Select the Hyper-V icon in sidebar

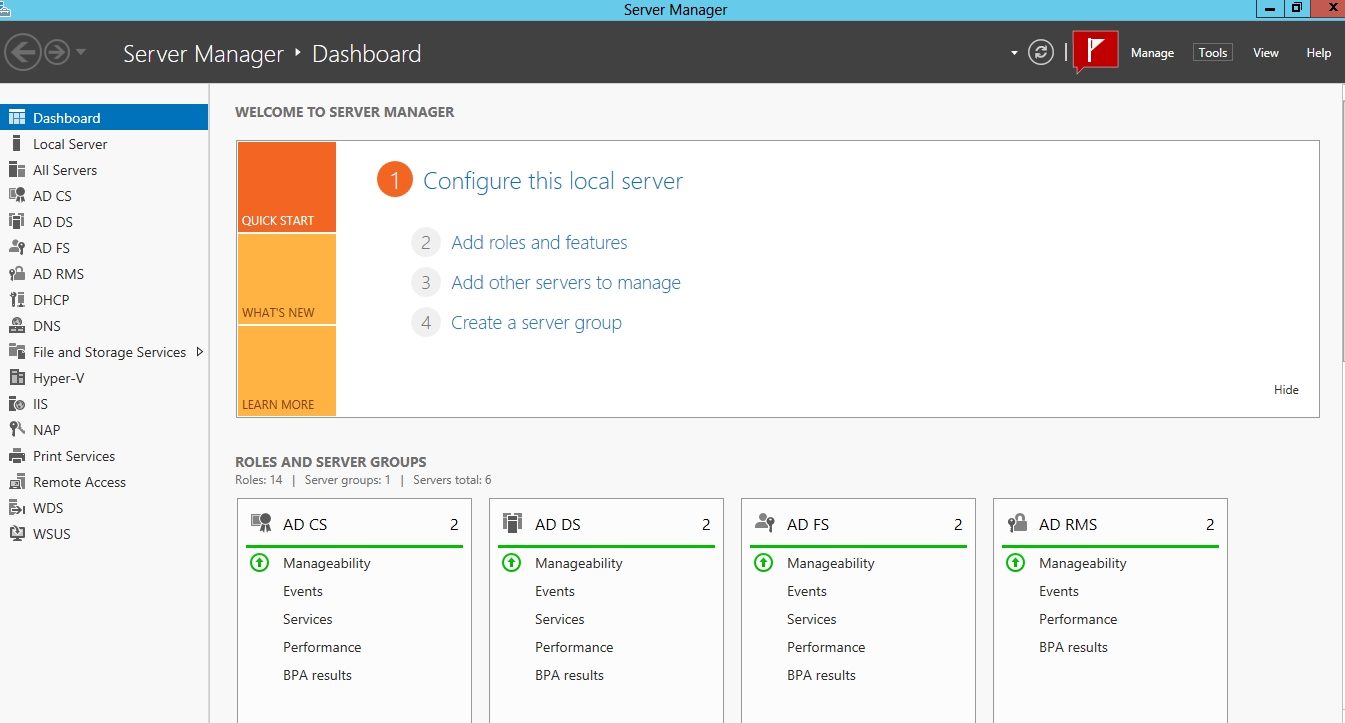[x=16, y=378]
